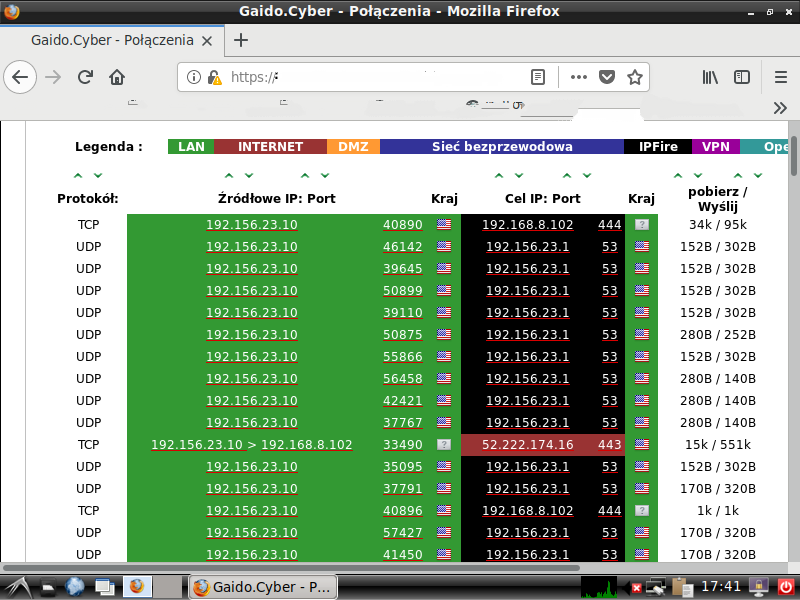This screenshot has height=600, width=800.
Task: Click the URL address field
Action: tap(380, 77)
